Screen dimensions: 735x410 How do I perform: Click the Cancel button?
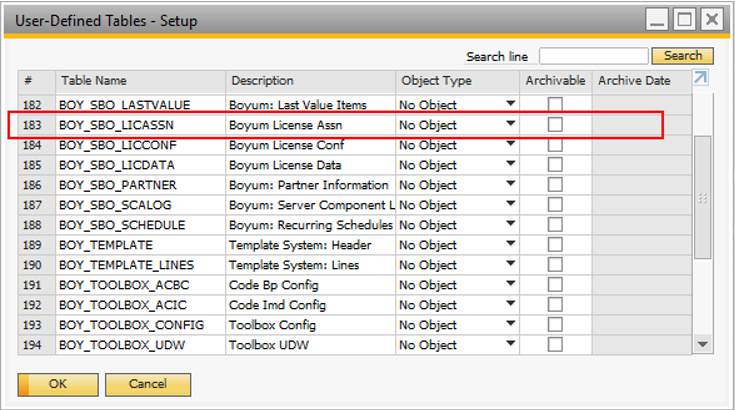coord(148,384)
